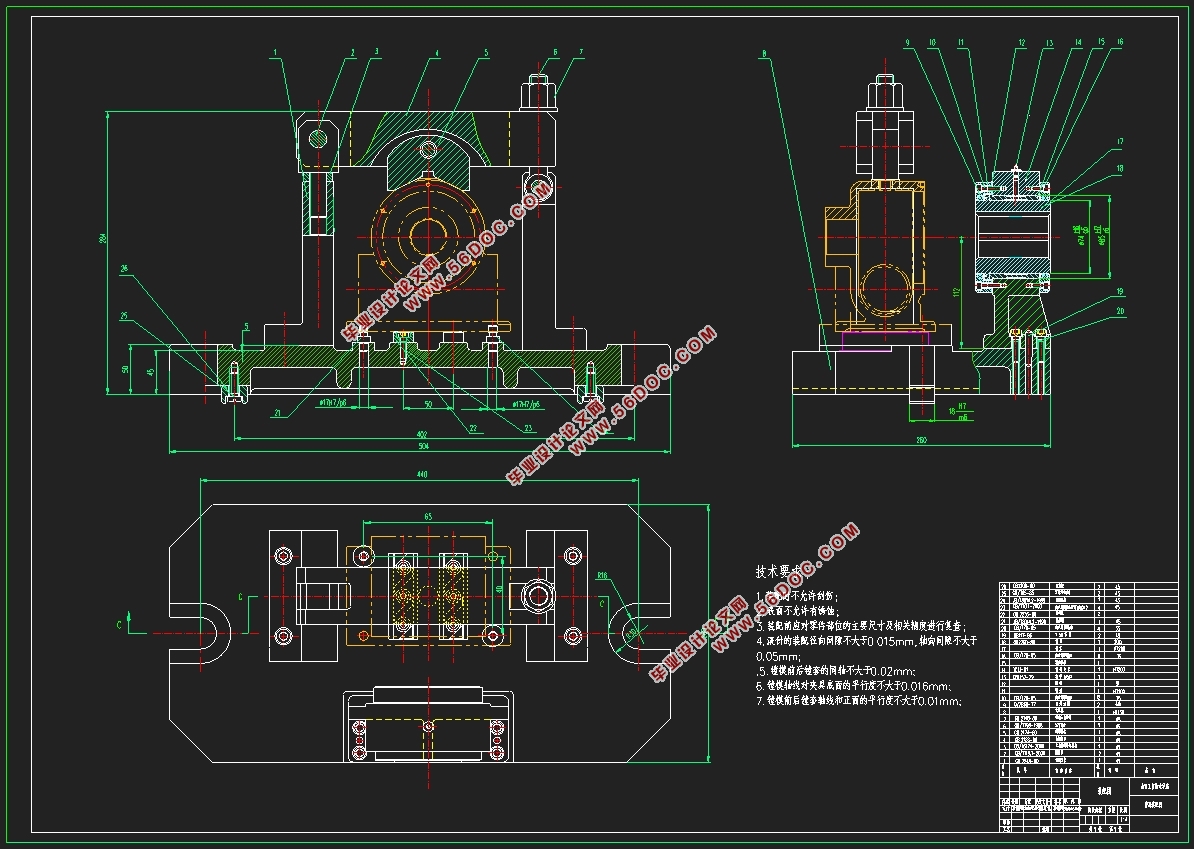
Task: Click part callout number 6
Action: click(556, 53)
